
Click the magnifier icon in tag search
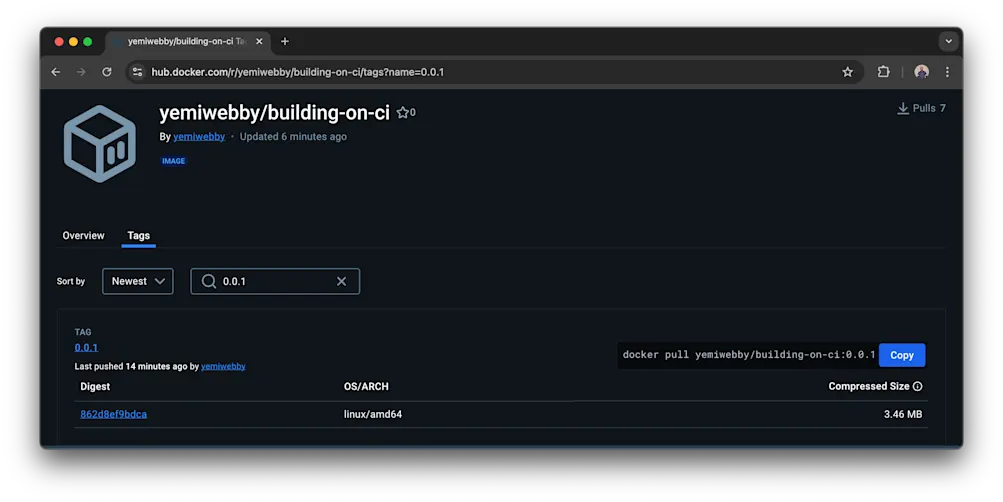(209, 281)
